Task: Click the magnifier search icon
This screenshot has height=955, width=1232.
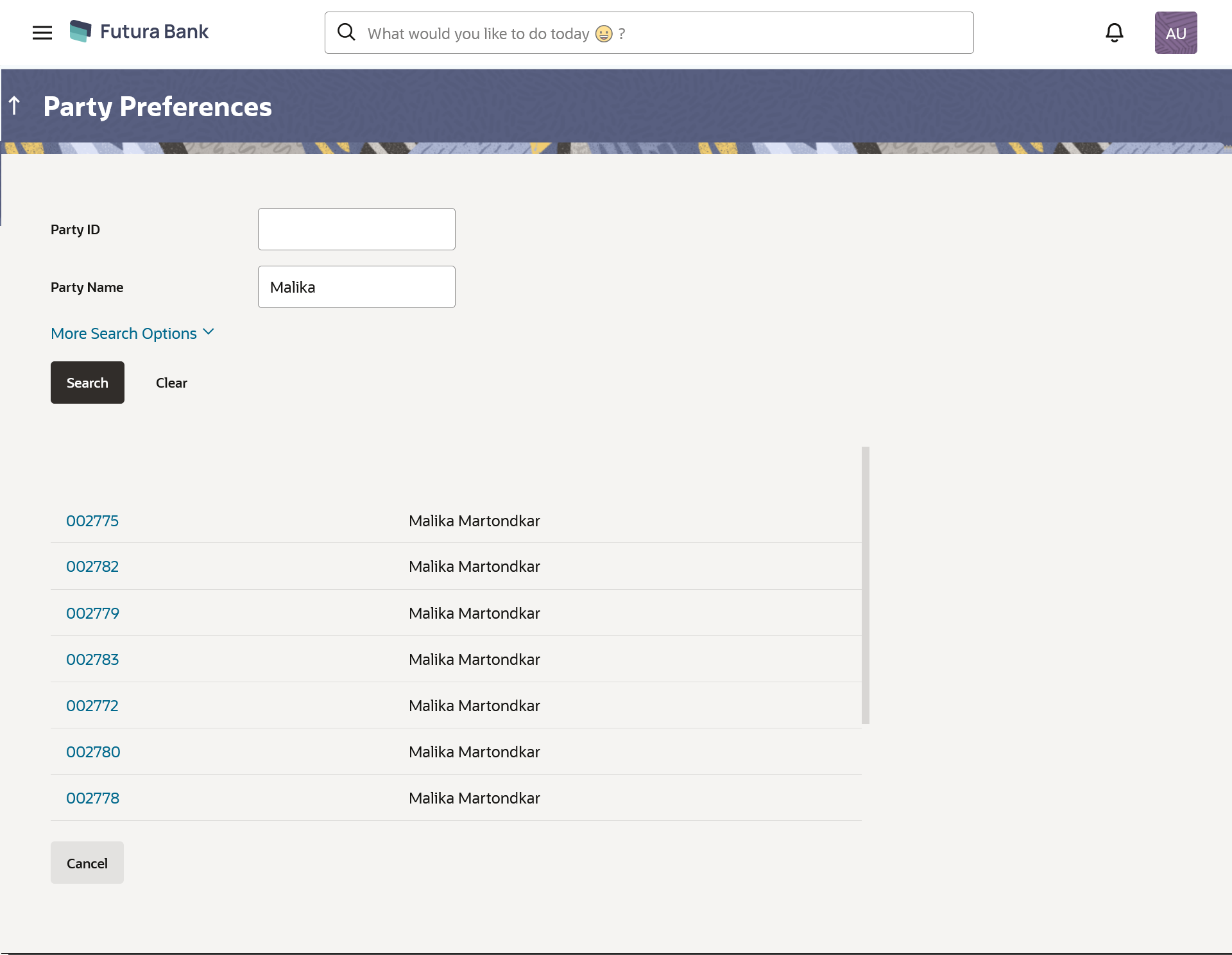Action: [346, 32]
